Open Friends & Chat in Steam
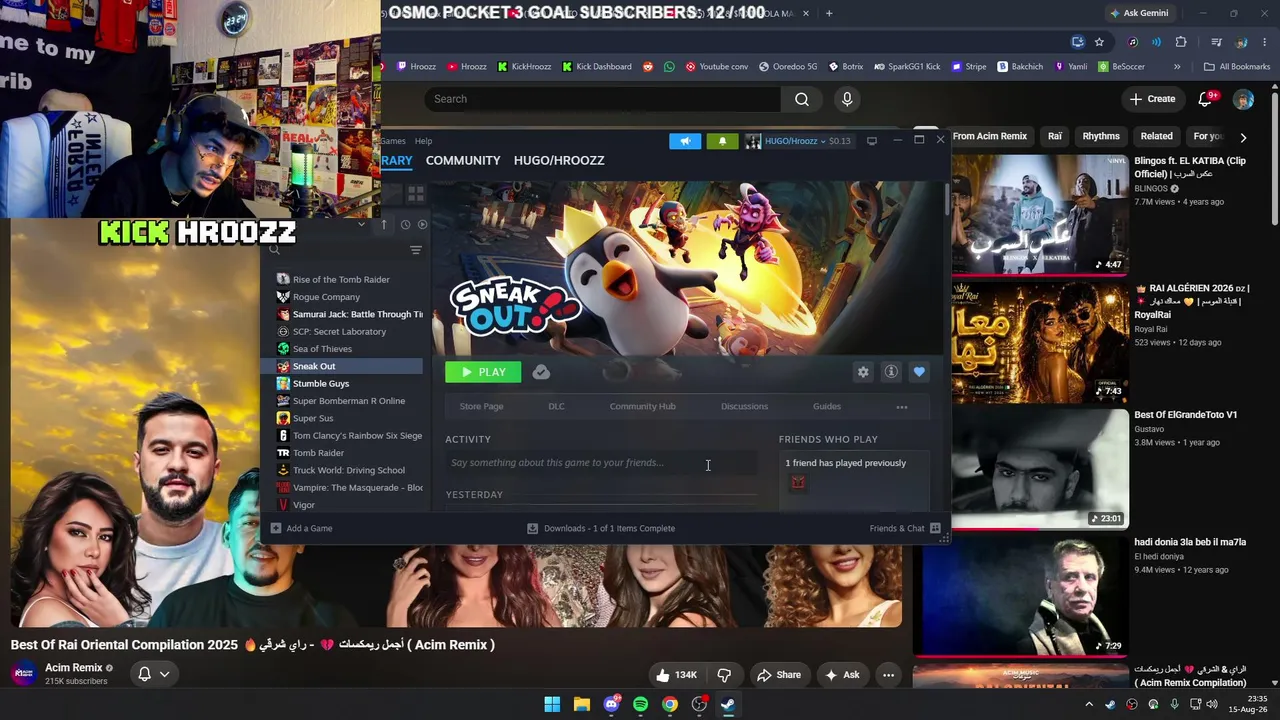Viewport: 1280px width, 720px height. point(904,528)
